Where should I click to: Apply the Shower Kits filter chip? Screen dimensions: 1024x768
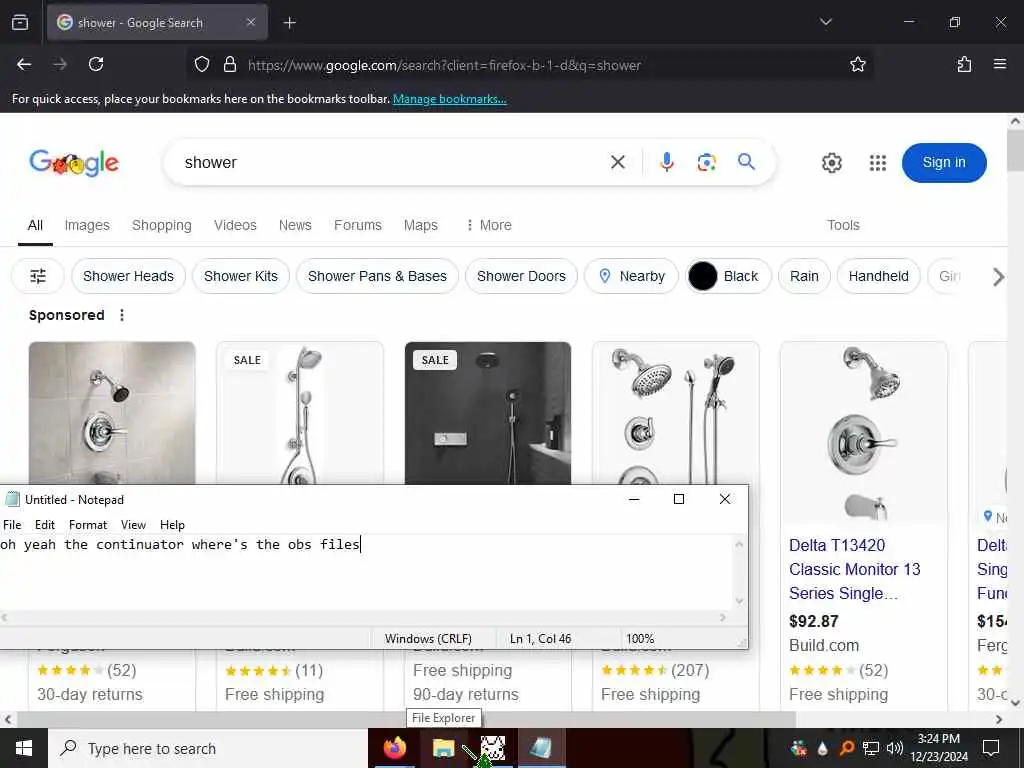pos(240,276)
